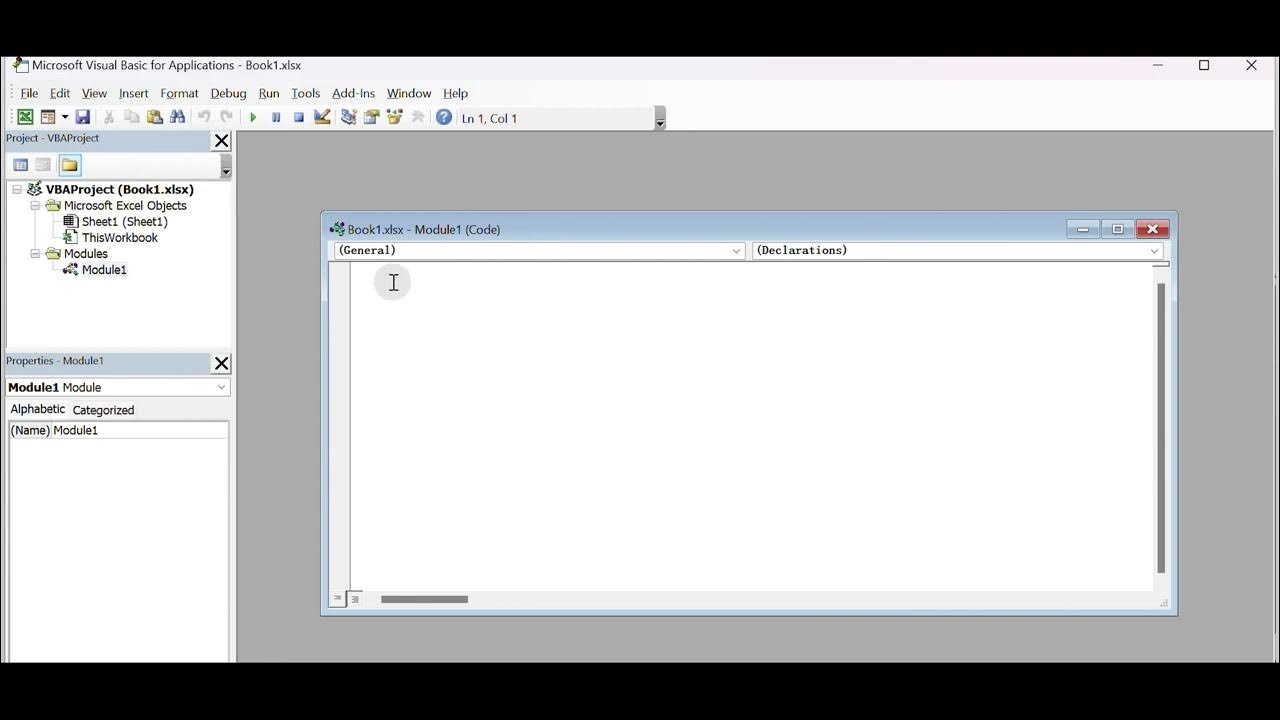Click the code window's horizontal scrollbar thumb
This screenshot has height=720, width=1280.
(424, 599)
